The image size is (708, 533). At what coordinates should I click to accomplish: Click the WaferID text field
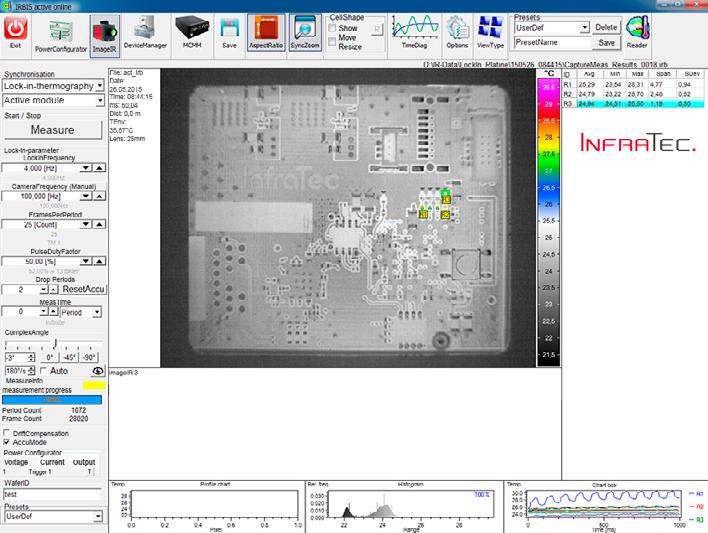[x=52, y=494]
